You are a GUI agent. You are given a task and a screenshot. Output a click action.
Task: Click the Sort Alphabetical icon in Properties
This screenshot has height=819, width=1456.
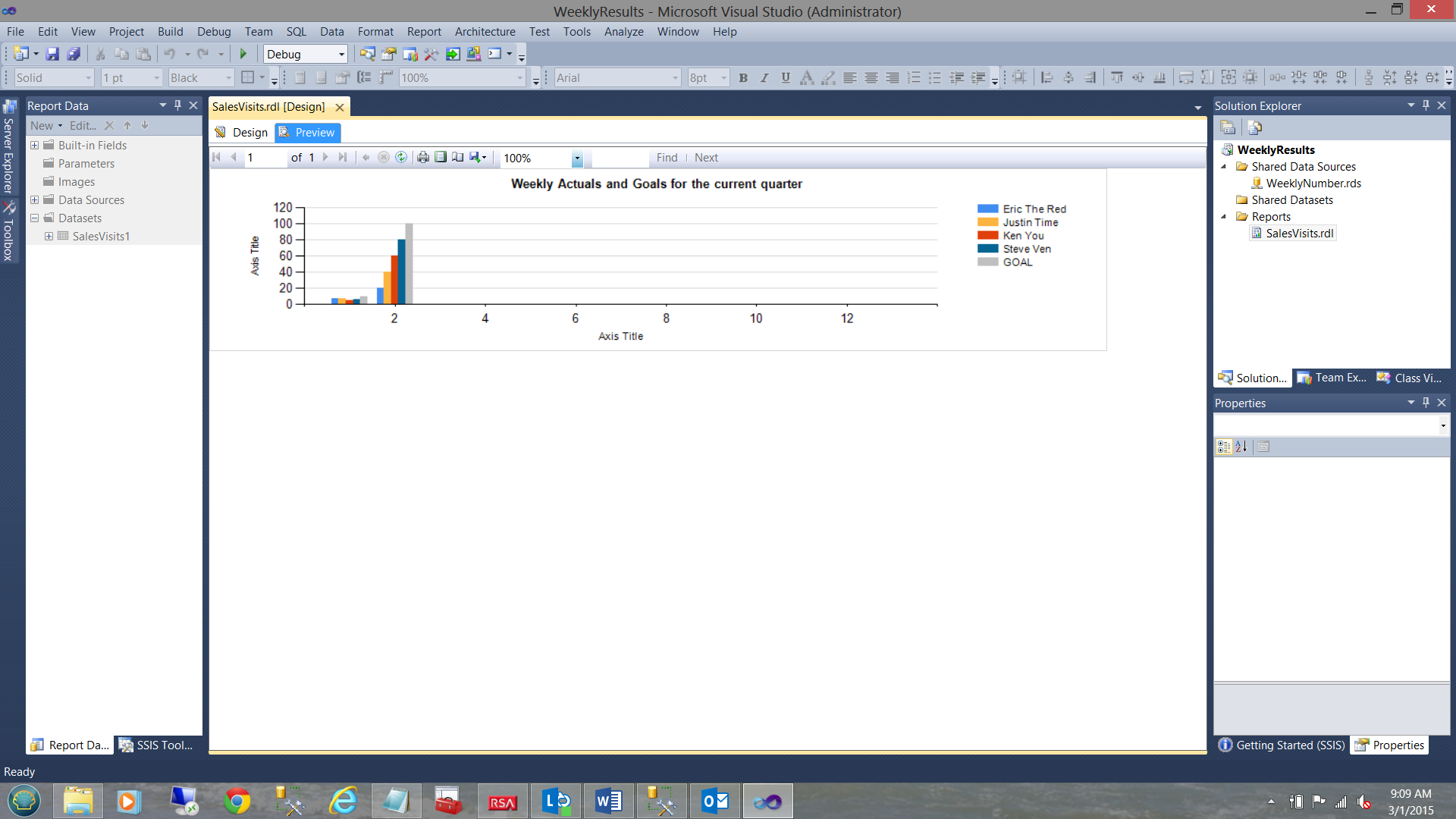[x=1241, y=447]
